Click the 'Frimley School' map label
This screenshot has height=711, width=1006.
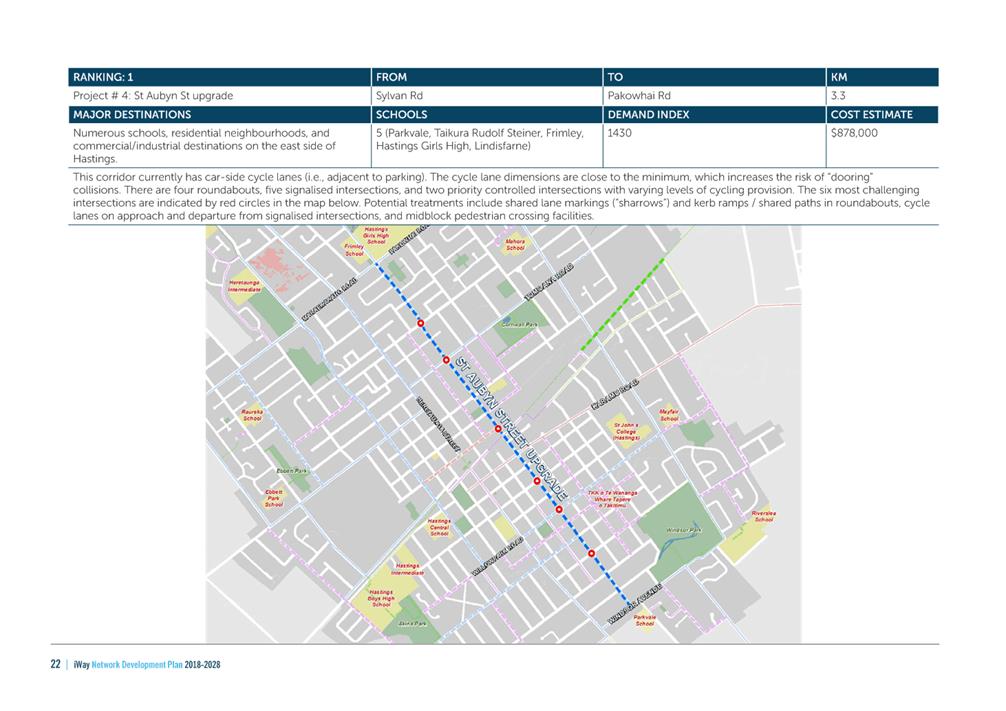[x=354, y=250]
